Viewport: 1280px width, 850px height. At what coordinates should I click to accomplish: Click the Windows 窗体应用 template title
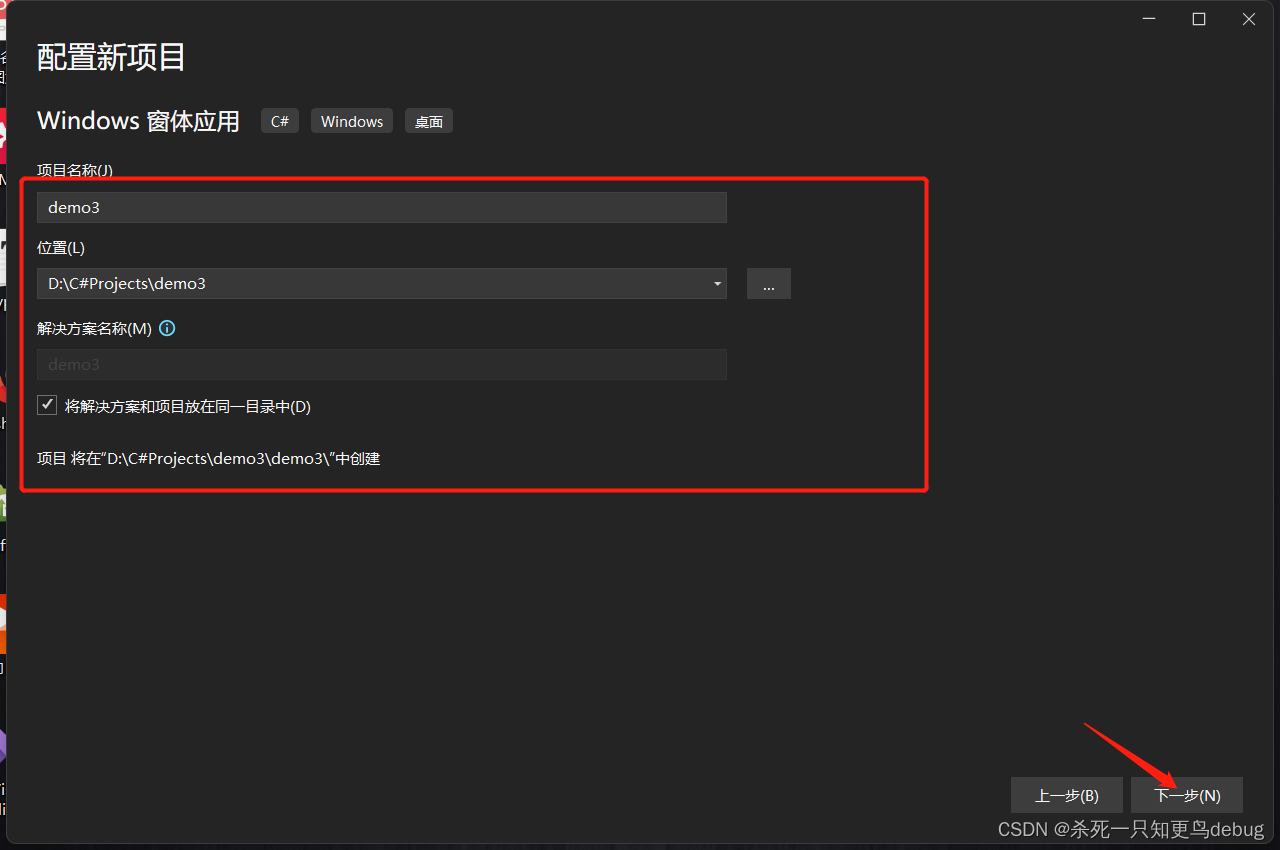point(138,121)
